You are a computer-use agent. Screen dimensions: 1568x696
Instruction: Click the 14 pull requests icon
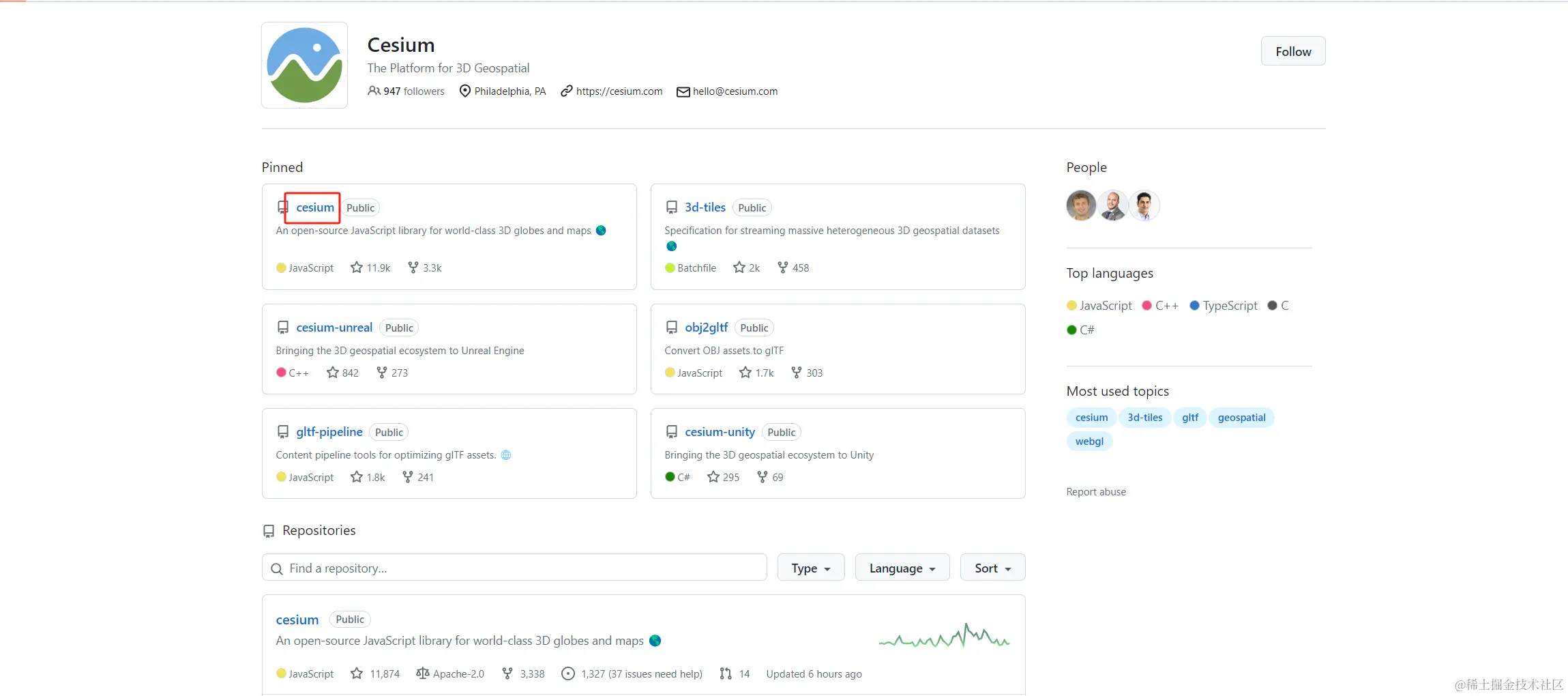pos(726,673)
